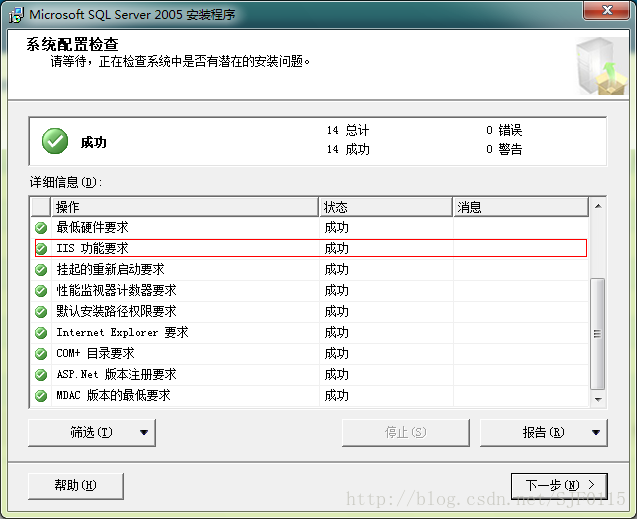Click the disabled 停止(S) button
Screen dimensions: 637x519
click(405, 433)
